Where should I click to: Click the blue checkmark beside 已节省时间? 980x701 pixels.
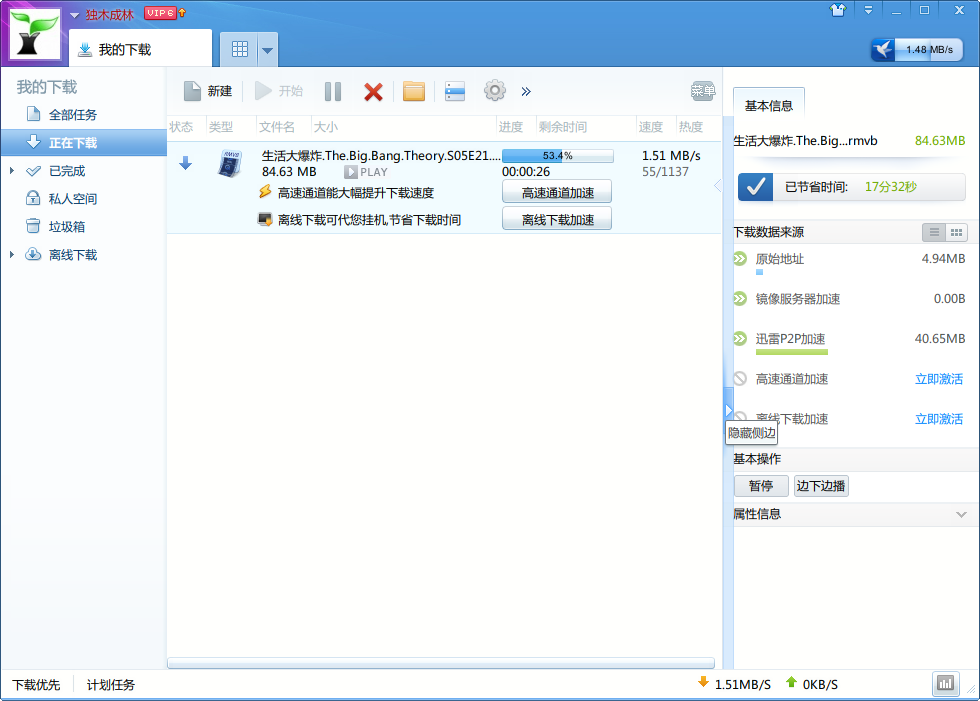point(755,187)
